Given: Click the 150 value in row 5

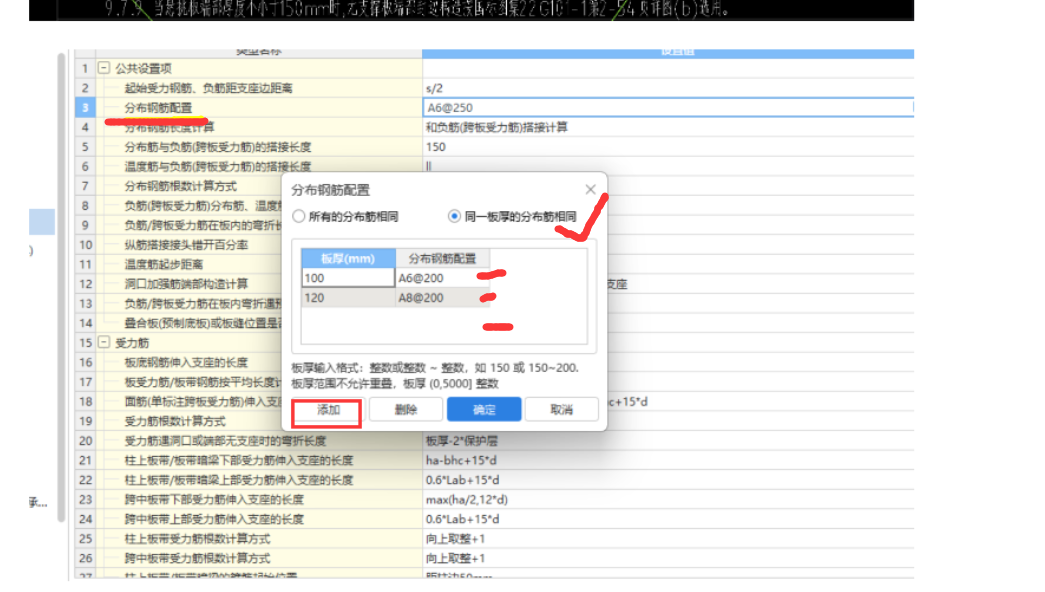Looking at the screenshot, I should [x=668, y=147].
